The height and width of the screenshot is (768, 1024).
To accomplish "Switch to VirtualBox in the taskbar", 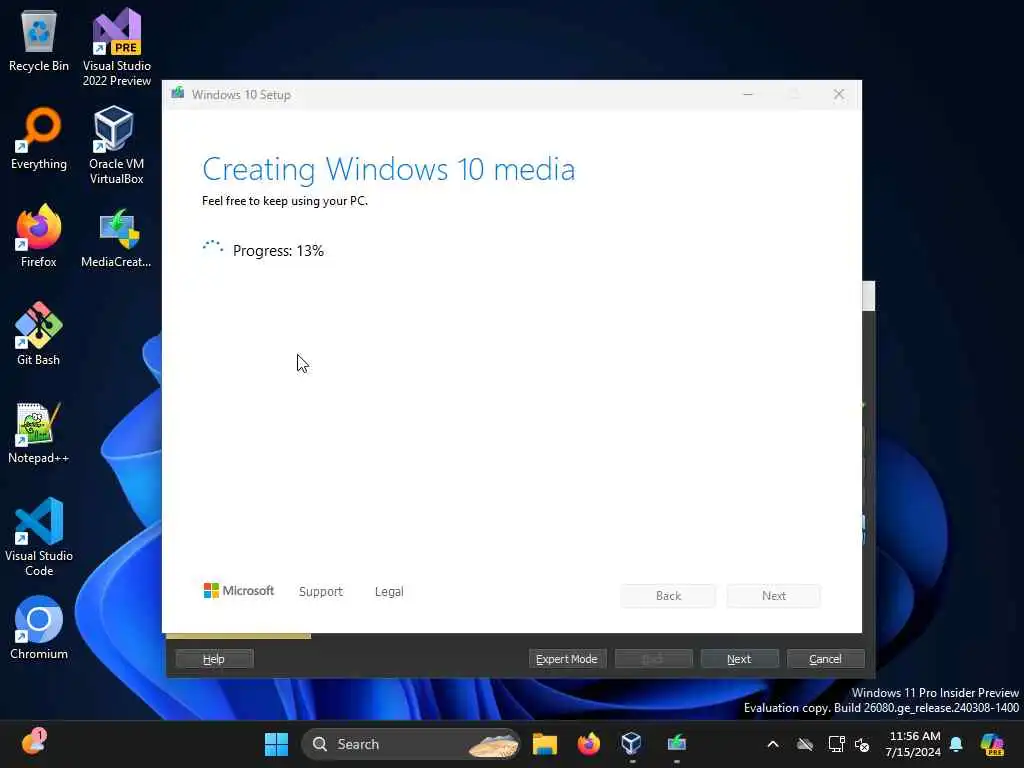I will pyautogui.click(x=632, y=744).
